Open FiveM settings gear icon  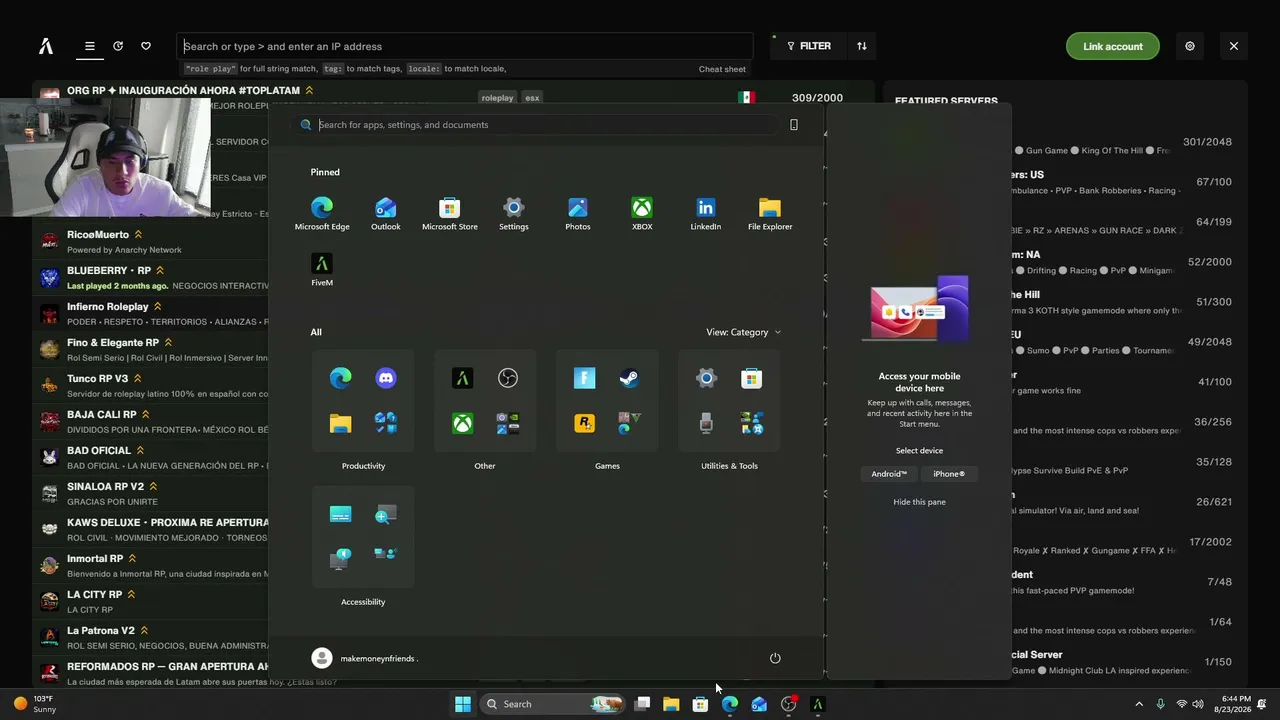coord(1190,46)
